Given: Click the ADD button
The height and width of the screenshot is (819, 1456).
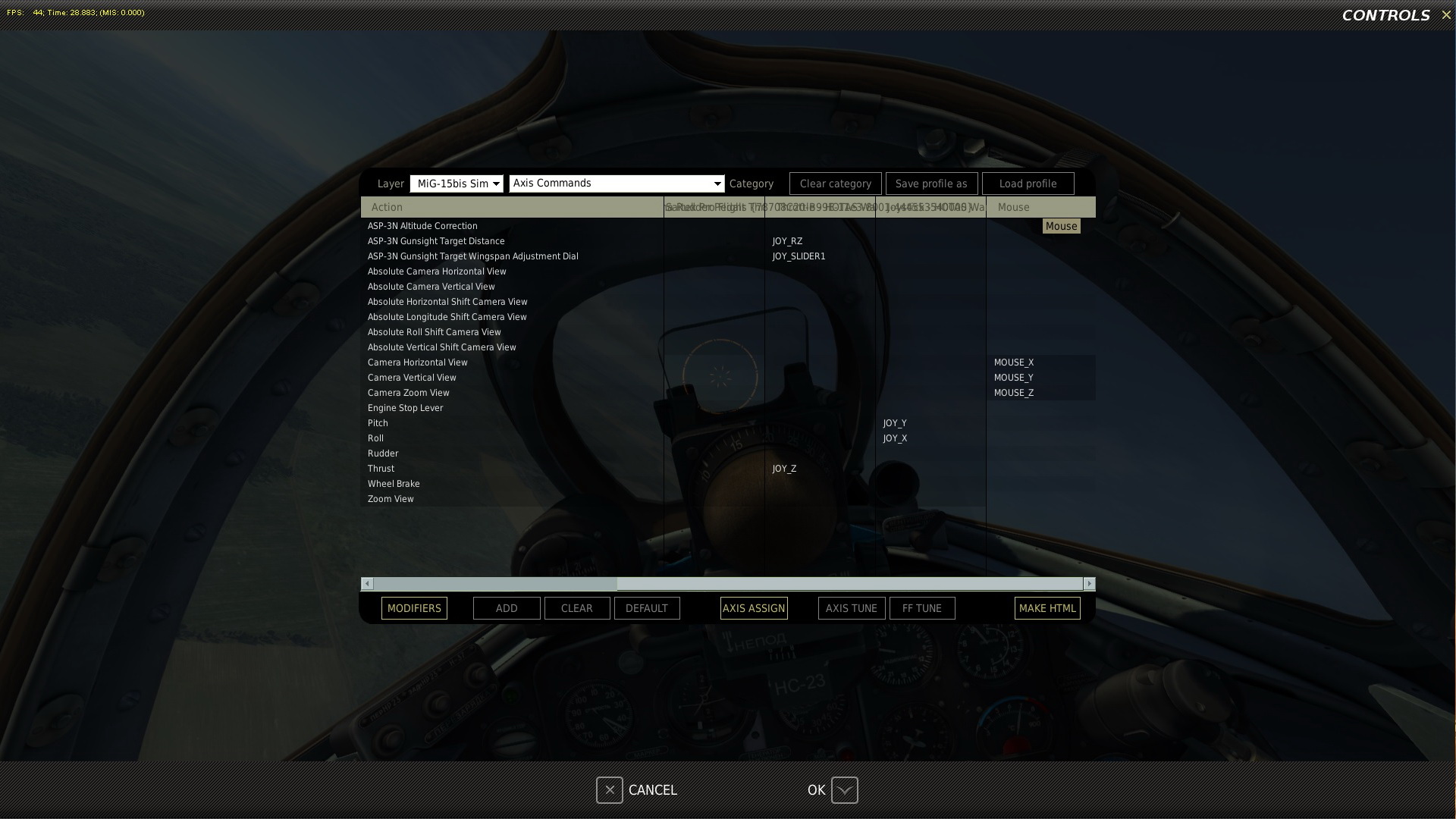Looking at the screenshot, I should 507,608.
